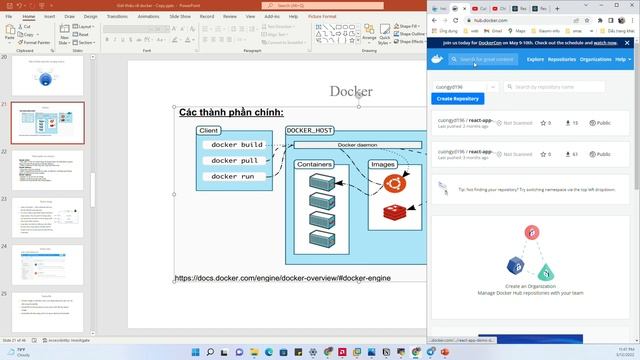Open the Shape Outline dropdown
This screenshot has height=360, width=640.
[409, 34]
